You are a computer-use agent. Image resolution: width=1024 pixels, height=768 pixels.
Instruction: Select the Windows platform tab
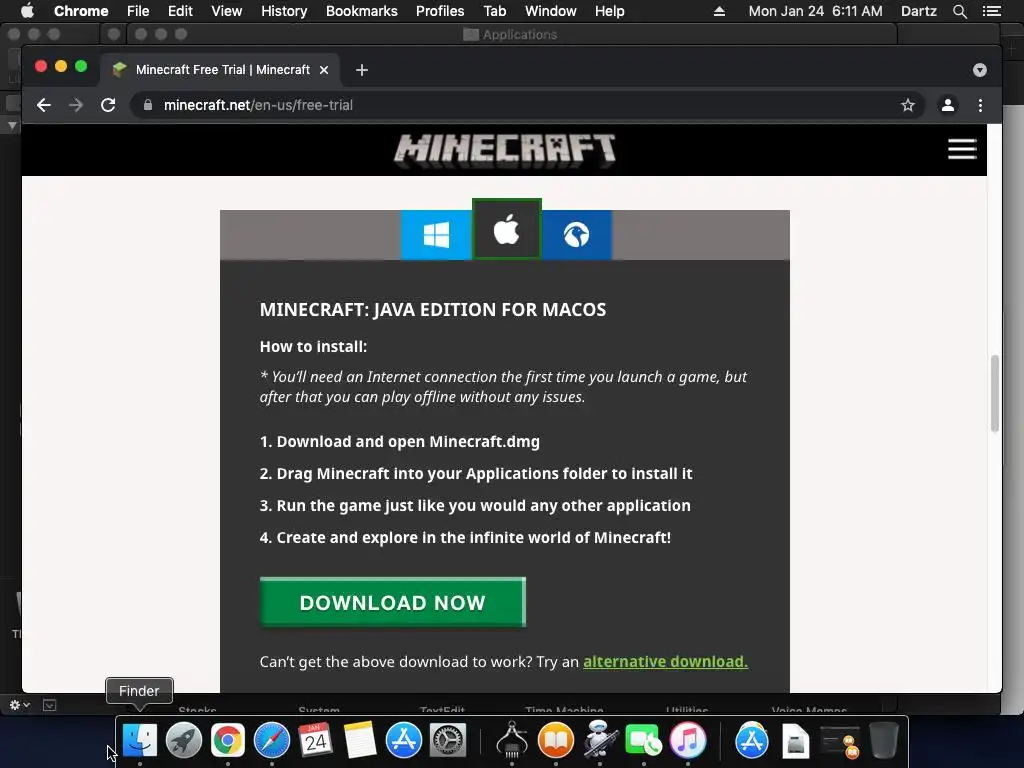[436, 235]
